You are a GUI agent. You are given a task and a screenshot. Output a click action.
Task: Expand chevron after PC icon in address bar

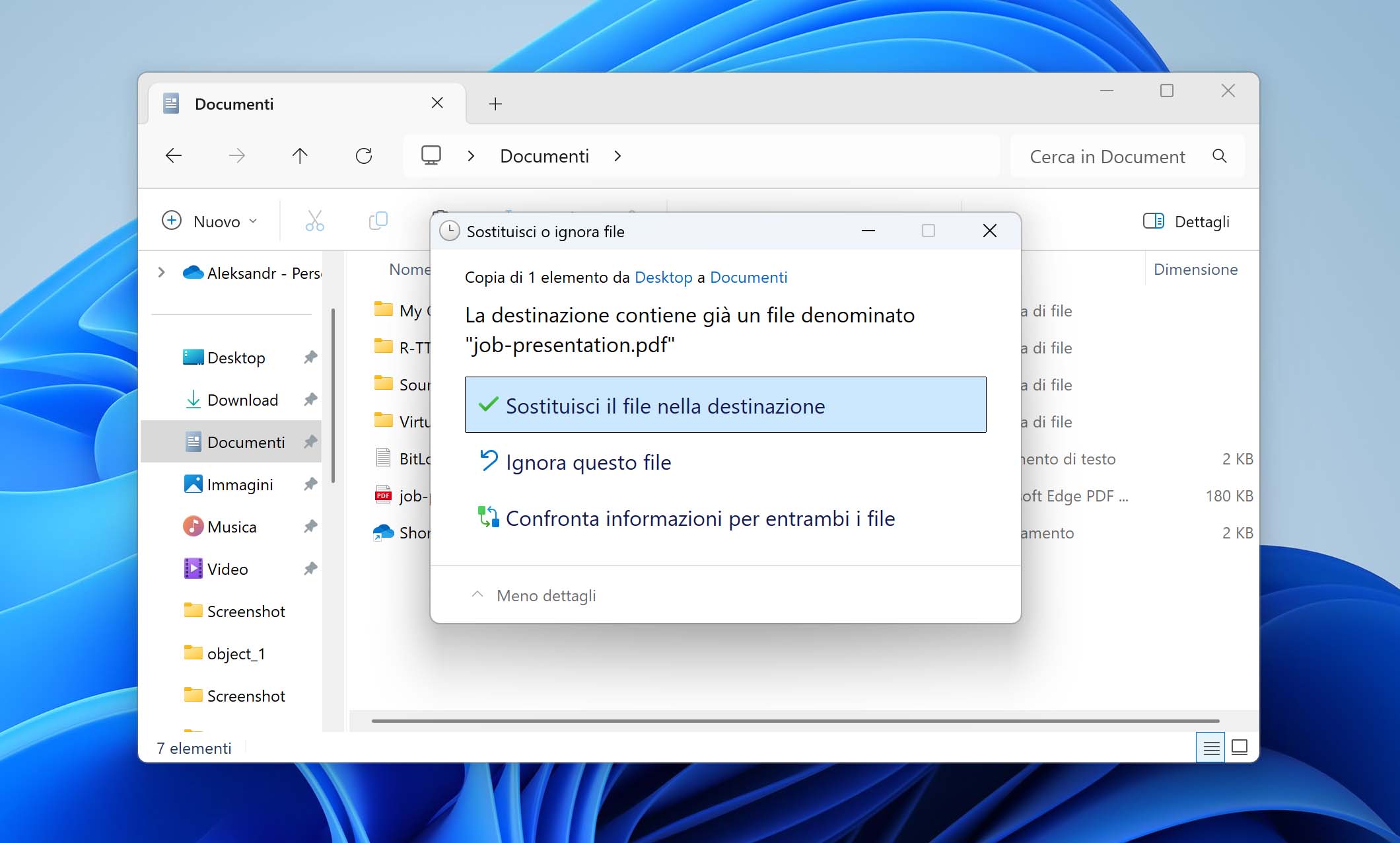pyautogui.click(x=471, y=156)
